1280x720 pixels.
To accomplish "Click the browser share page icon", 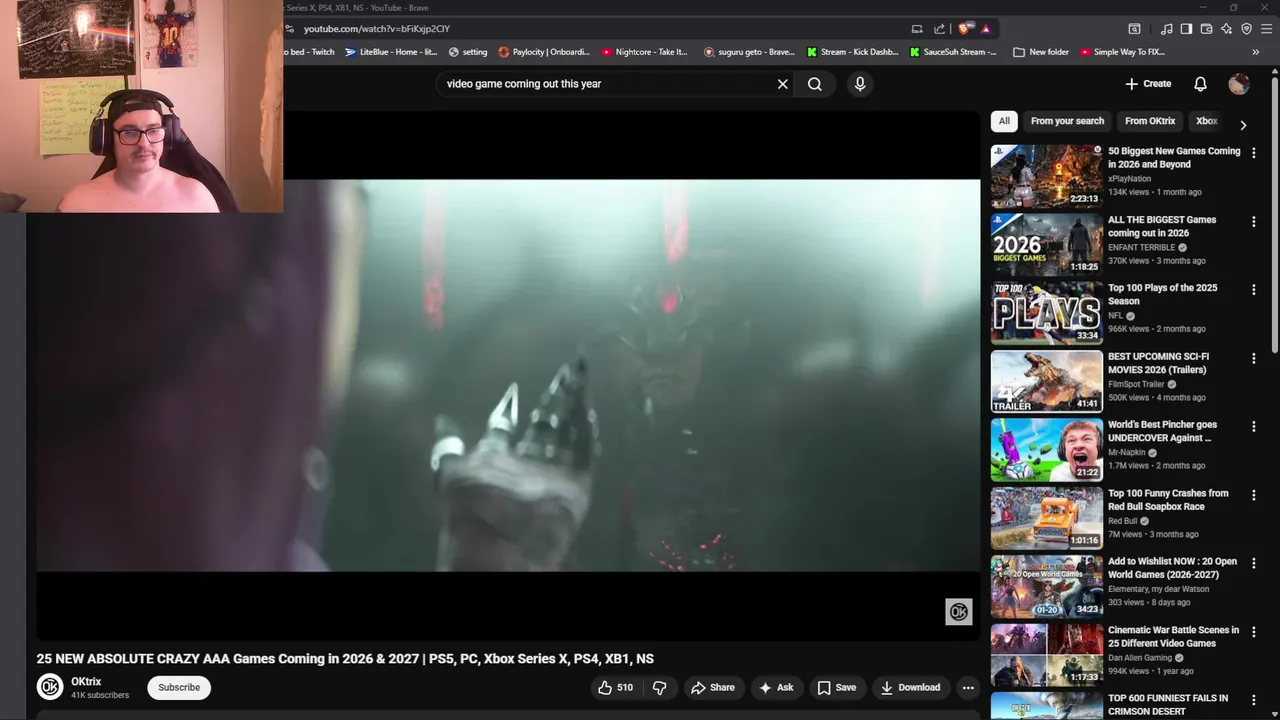I will [x=939, y=29].
